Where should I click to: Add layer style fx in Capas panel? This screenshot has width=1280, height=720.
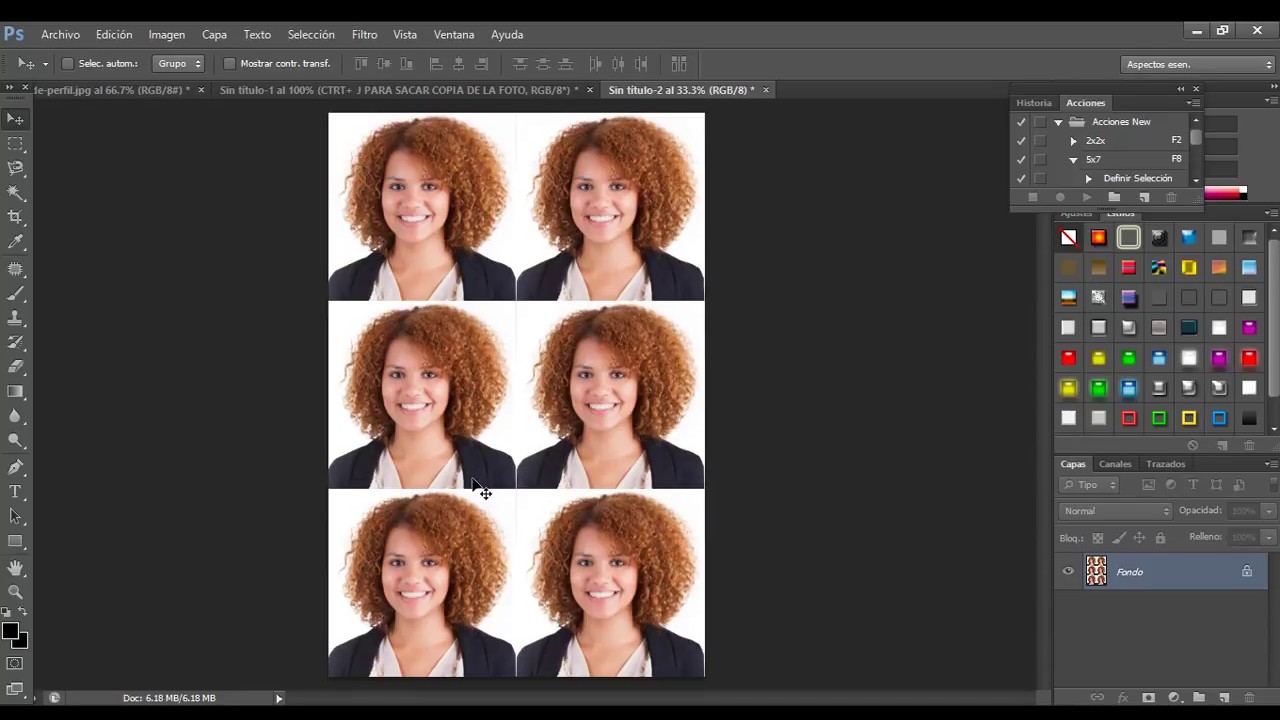click(1123, 697)
